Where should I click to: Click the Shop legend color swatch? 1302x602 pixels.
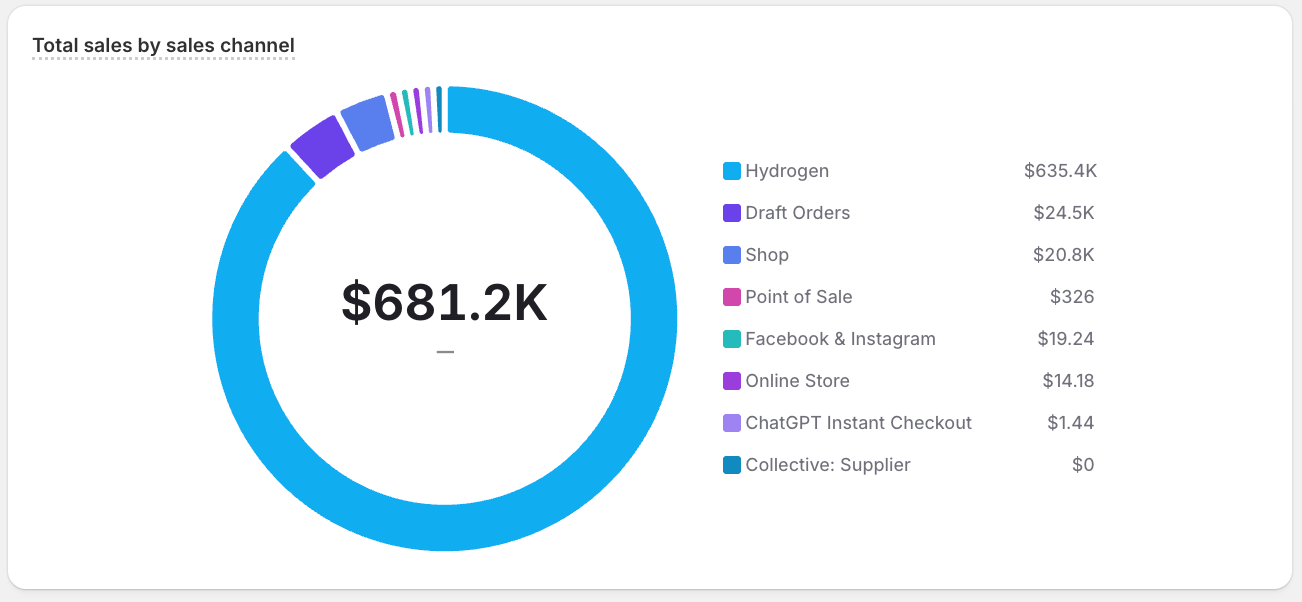tap(732, 255)
